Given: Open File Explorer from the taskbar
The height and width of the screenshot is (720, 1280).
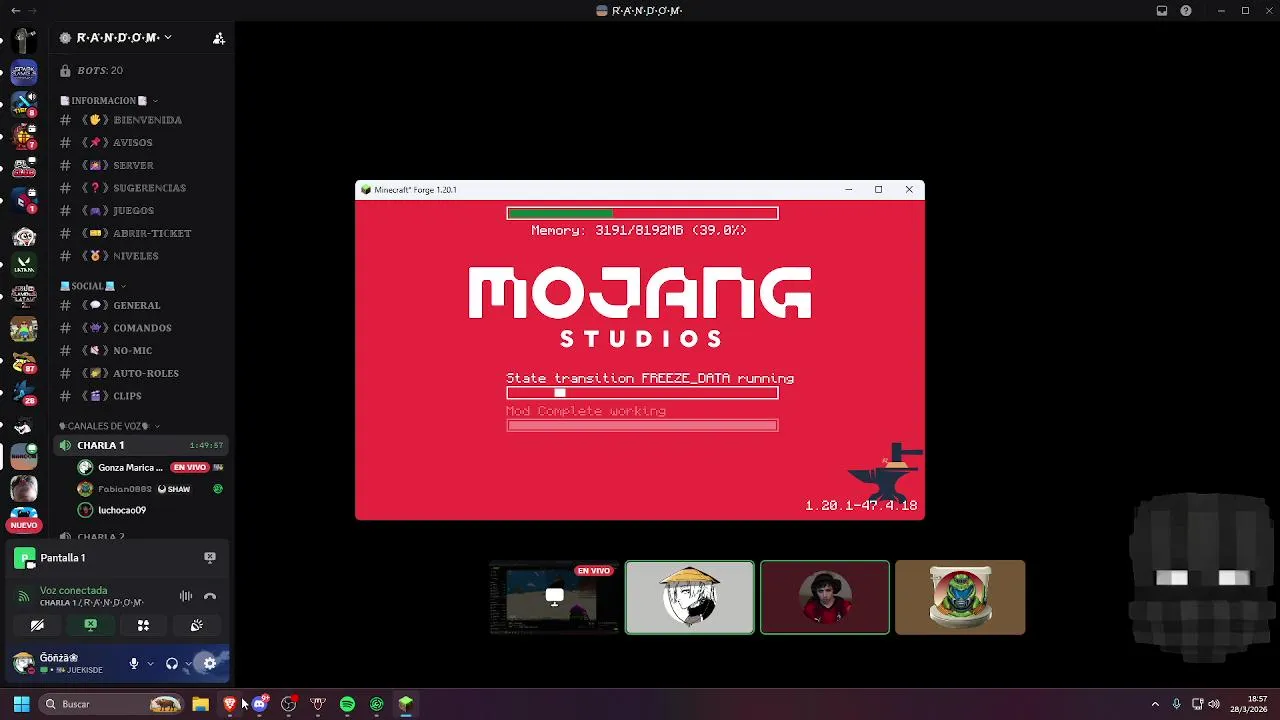Looking at the screenshot, I should coord(200,704).
